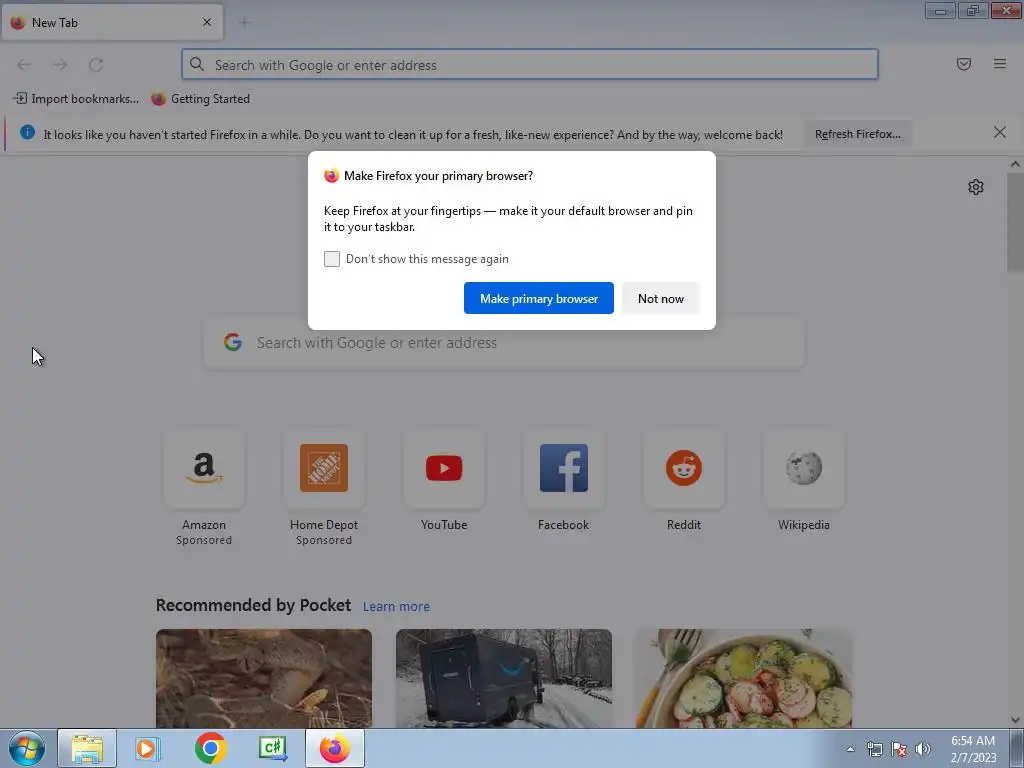Click 'Recommended by Pocket' heading

click(253, 605)
